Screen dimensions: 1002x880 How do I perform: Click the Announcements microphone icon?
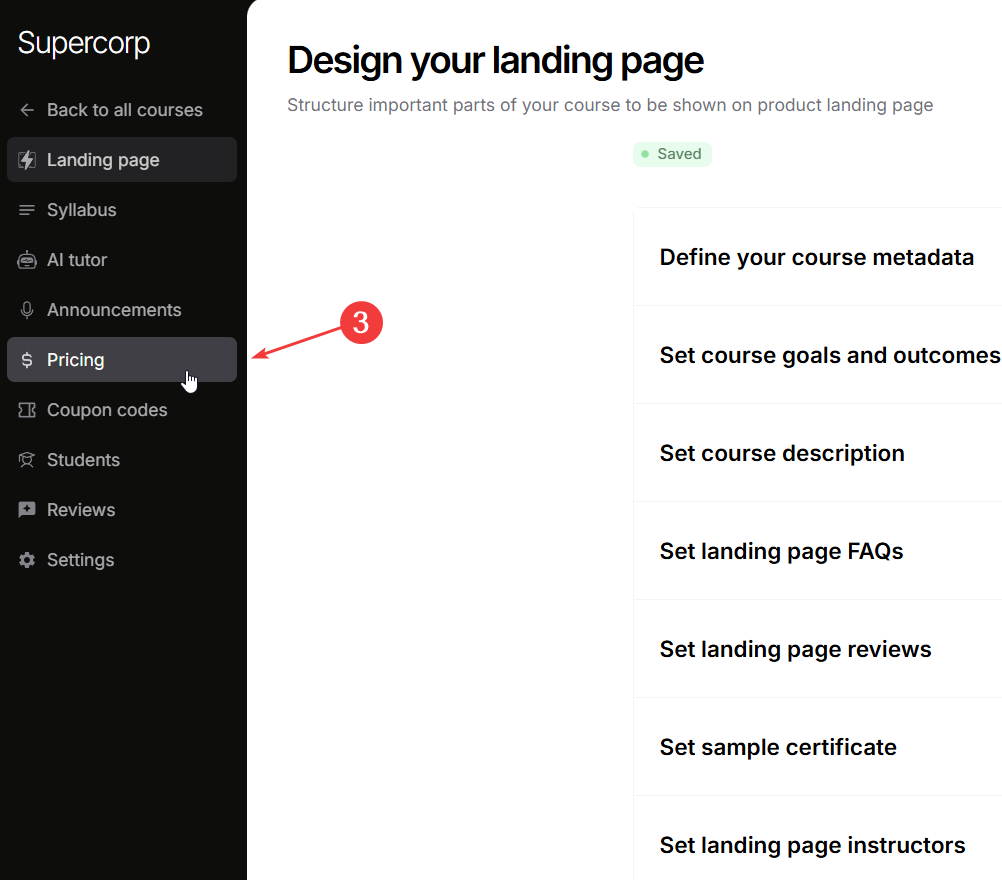tap(27, 310)
